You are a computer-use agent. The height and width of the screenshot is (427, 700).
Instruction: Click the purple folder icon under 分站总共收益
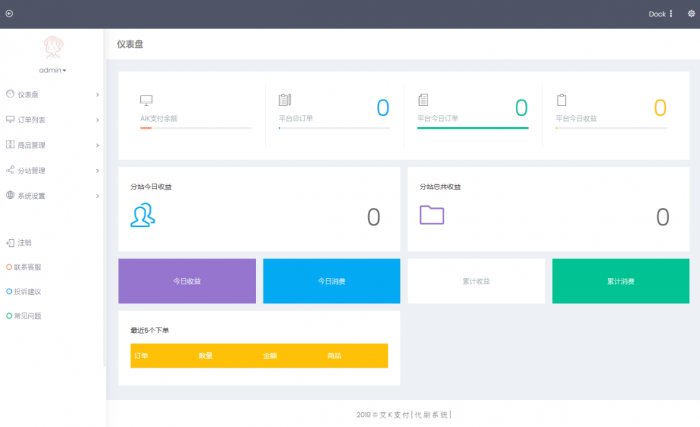coord(432,215)
